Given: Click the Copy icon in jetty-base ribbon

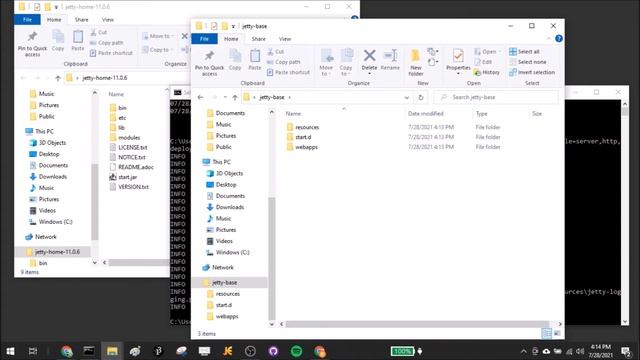Looking at the screenshot, I should tap(235, 60).
